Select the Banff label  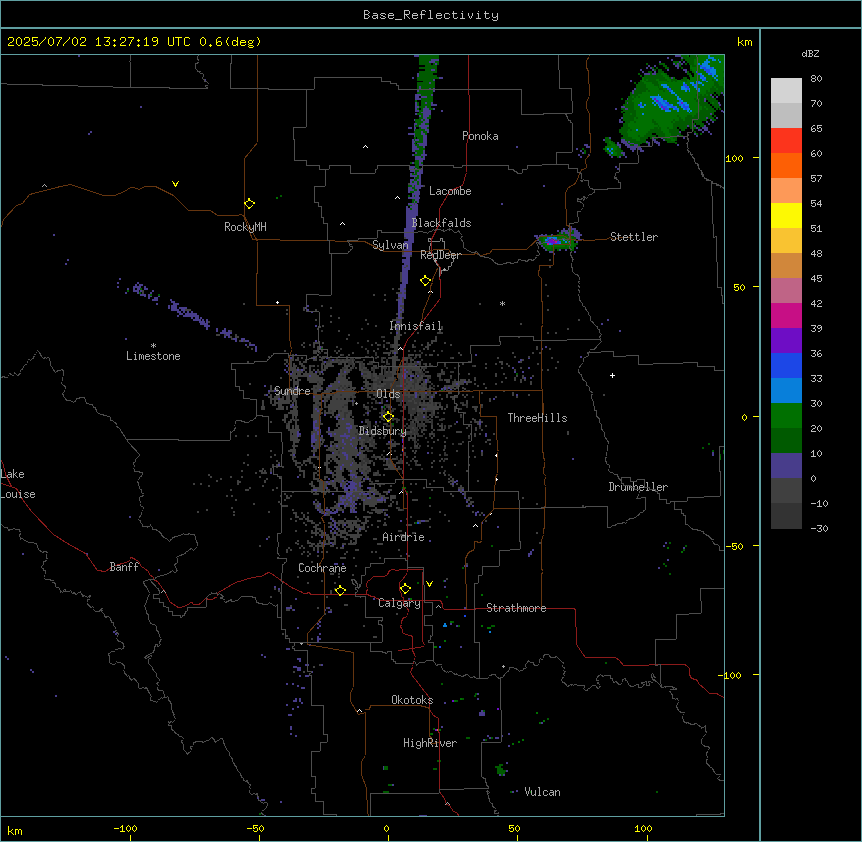pos(124,567)
